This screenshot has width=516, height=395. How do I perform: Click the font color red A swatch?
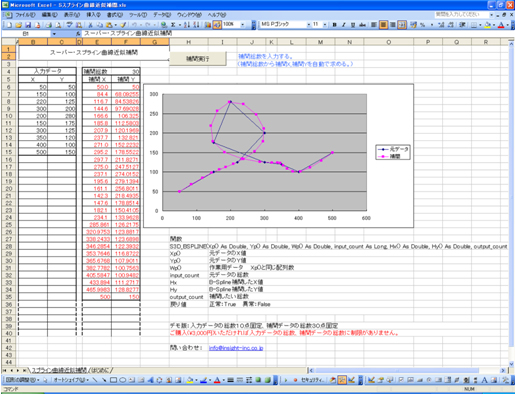(x=501, y=25)
